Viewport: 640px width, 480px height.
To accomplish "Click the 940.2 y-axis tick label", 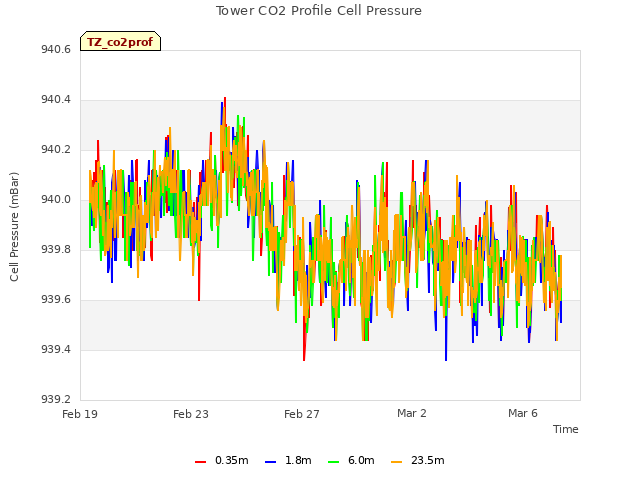I will [x=56, y=150].
